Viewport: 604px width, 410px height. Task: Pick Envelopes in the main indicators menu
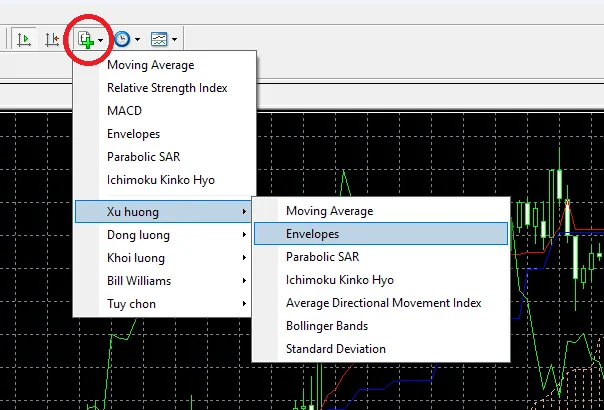(x=165, y=134)
